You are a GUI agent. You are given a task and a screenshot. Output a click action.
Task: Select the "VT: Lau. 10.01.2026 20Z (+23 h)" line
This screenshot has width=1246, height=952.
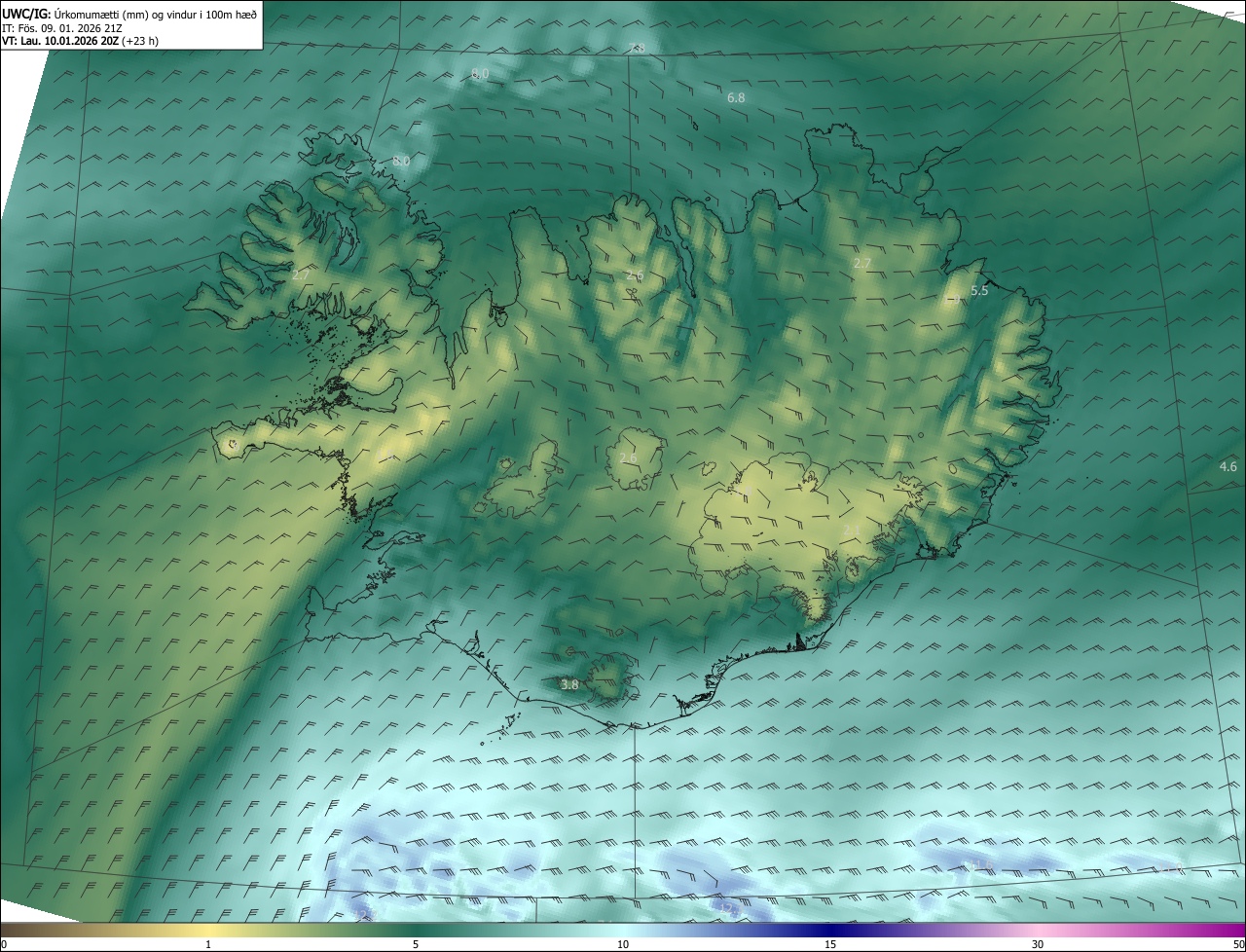tap(80, 41)
